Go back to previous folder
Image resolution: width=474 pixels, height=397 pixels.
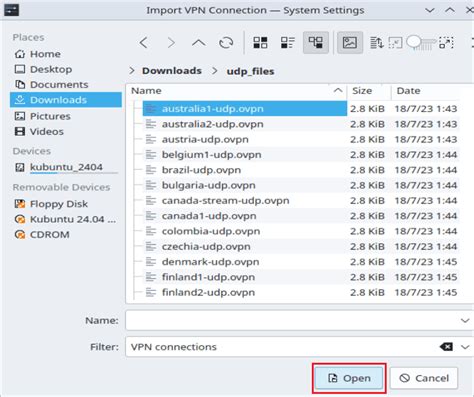(x=144, y=43)
